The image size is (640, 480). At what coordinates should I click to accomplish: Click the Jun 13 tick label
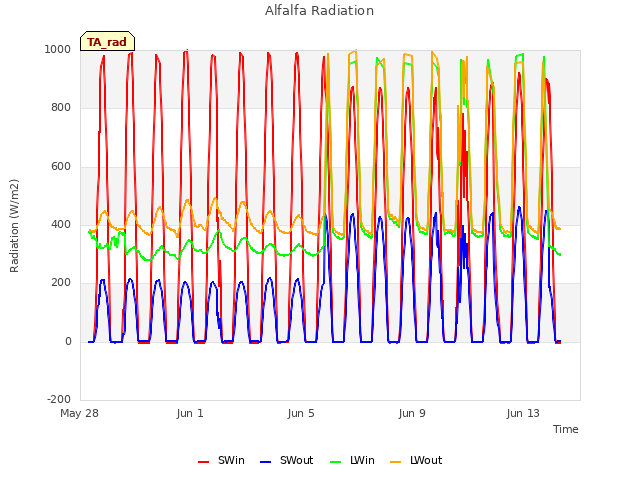point(523,413)
